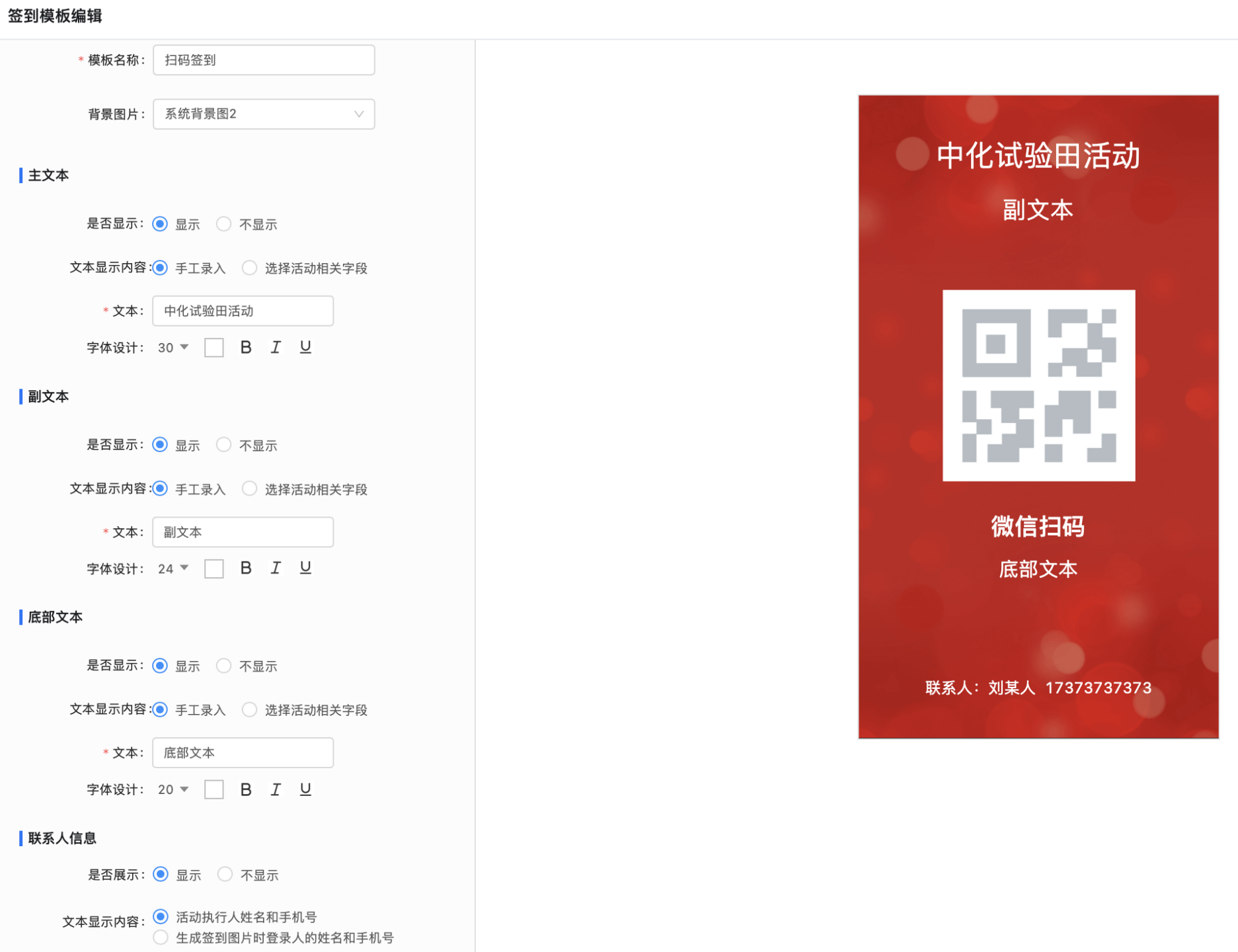Select 选择活动相关字段 for main text content
The image size is (1238, 952).
(x=249, y=268)
